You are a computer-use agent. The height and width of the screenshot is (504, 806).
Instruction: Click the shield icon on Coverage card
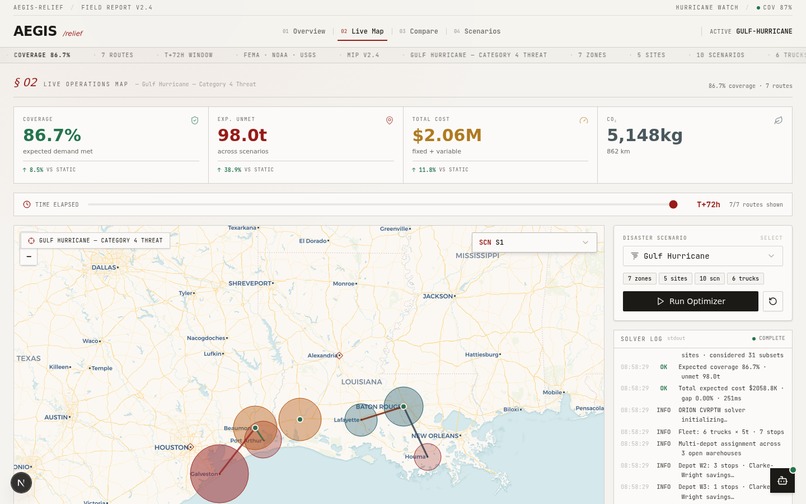coord(194,120)
